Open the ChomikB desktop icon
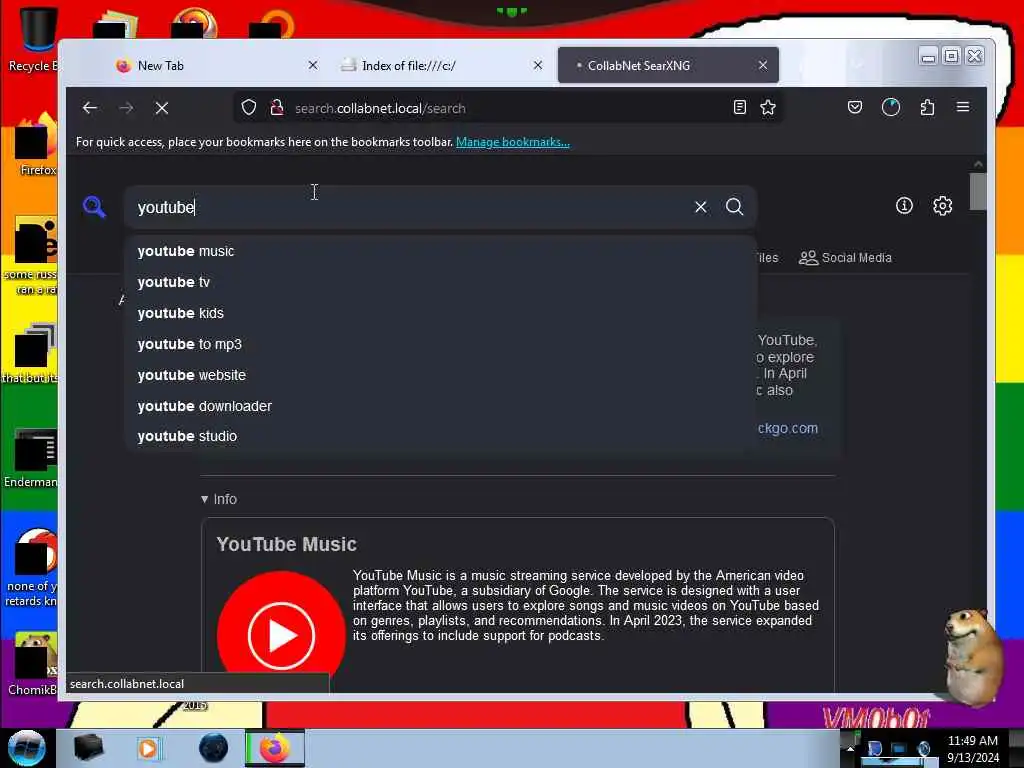The height and width of the screenshot is (768, 1024). pos(33,663)
